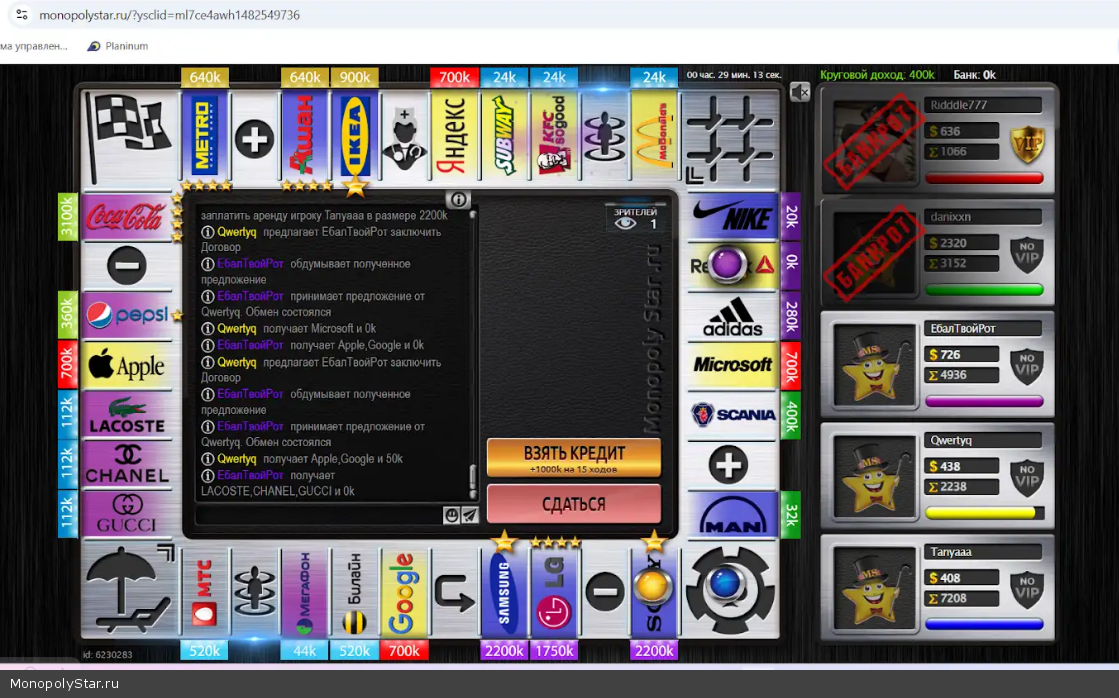This screenshot has height=698, width=1119.
Task: Click the plus cell below Scania
Action: 729,465
